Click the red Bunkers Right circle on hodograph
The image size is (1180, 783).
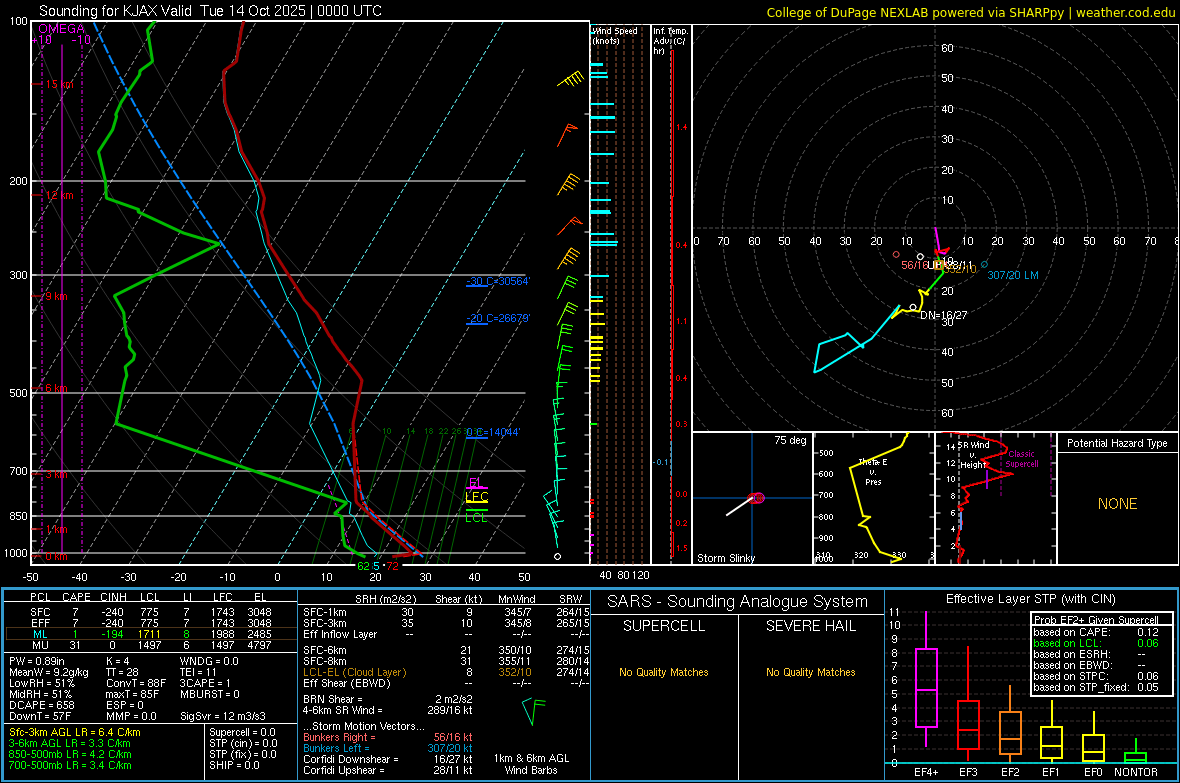896,255
